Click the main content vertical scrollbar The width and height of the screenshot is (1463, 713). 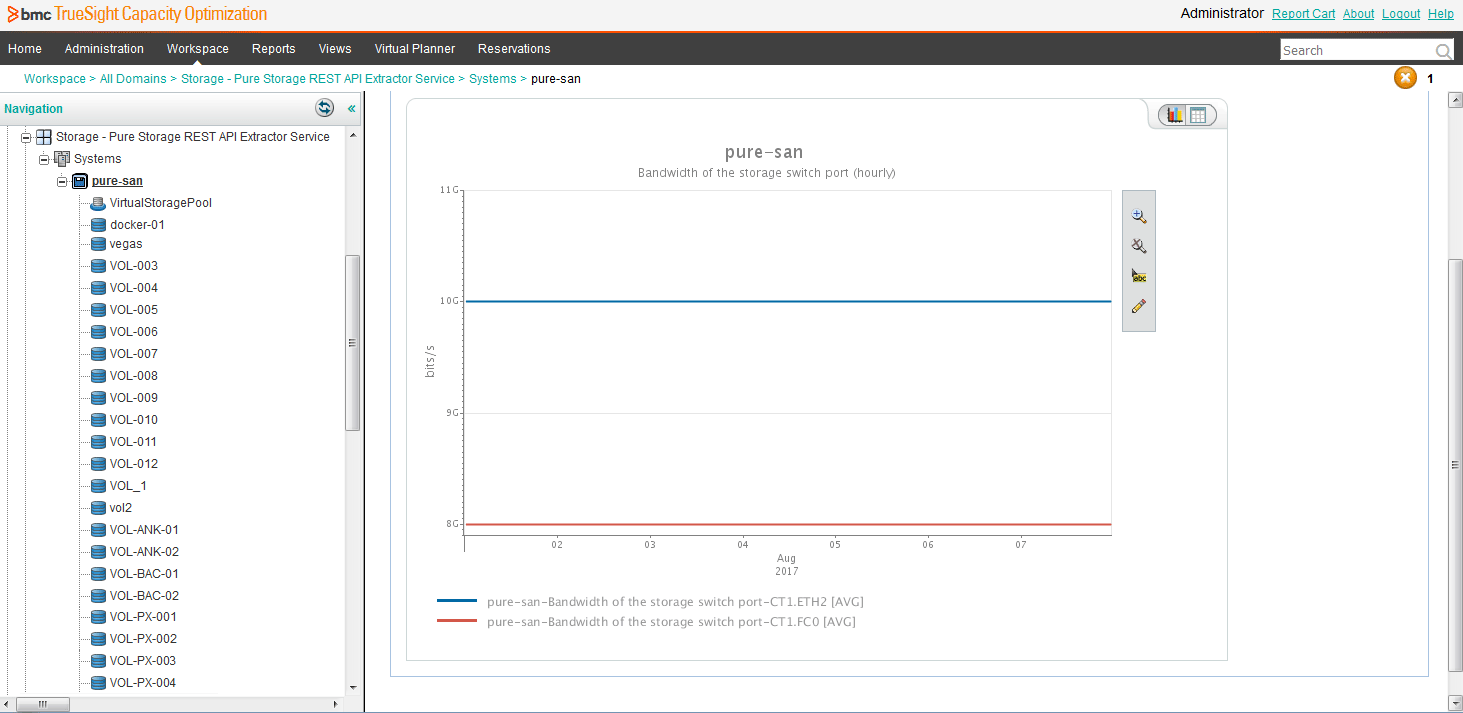click(1456, 465)
